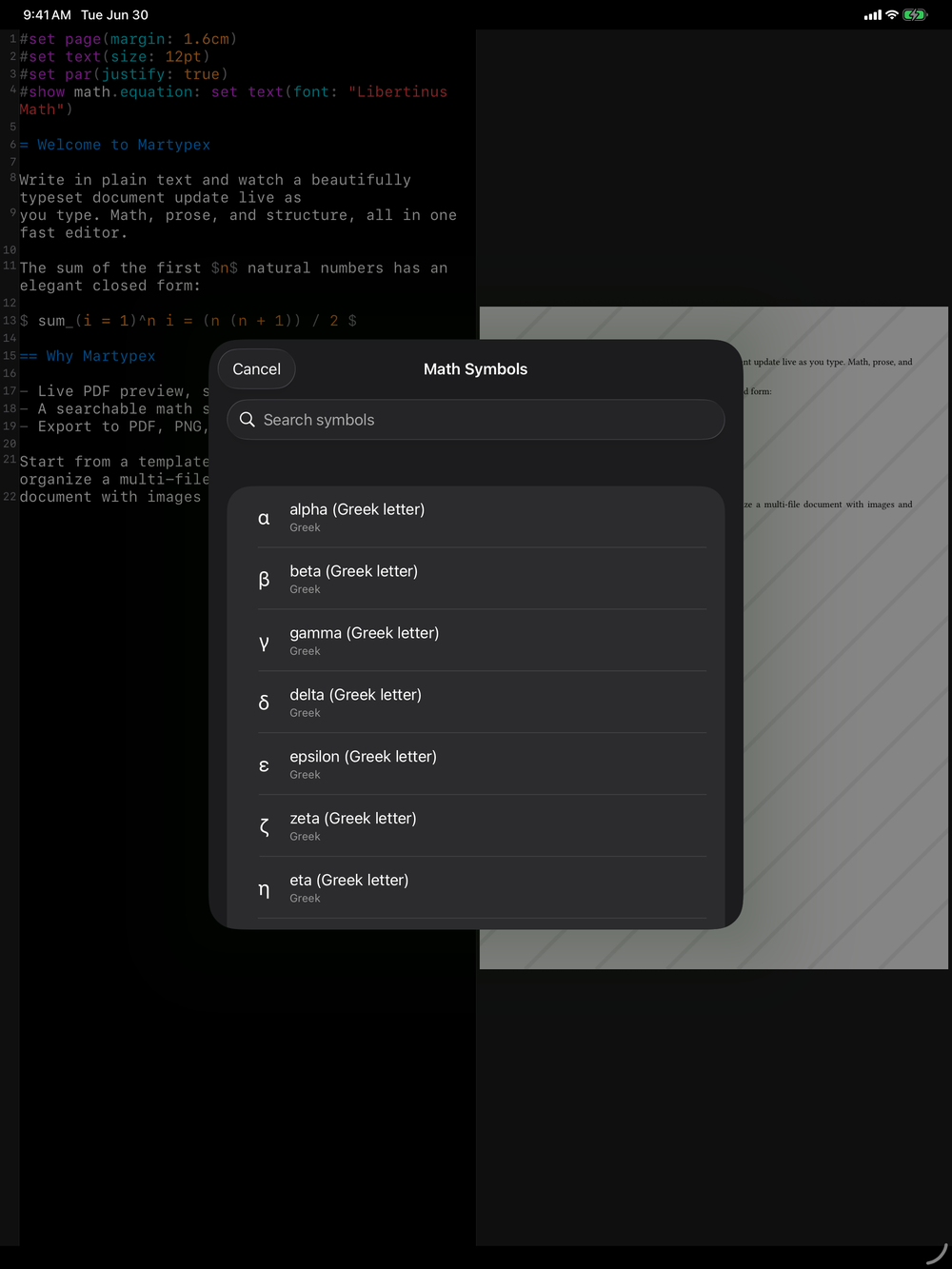This screenshot has height=1269, width=952.
Task: Click the '== Why Martypex' heading in editor
Action: (88, 356)
